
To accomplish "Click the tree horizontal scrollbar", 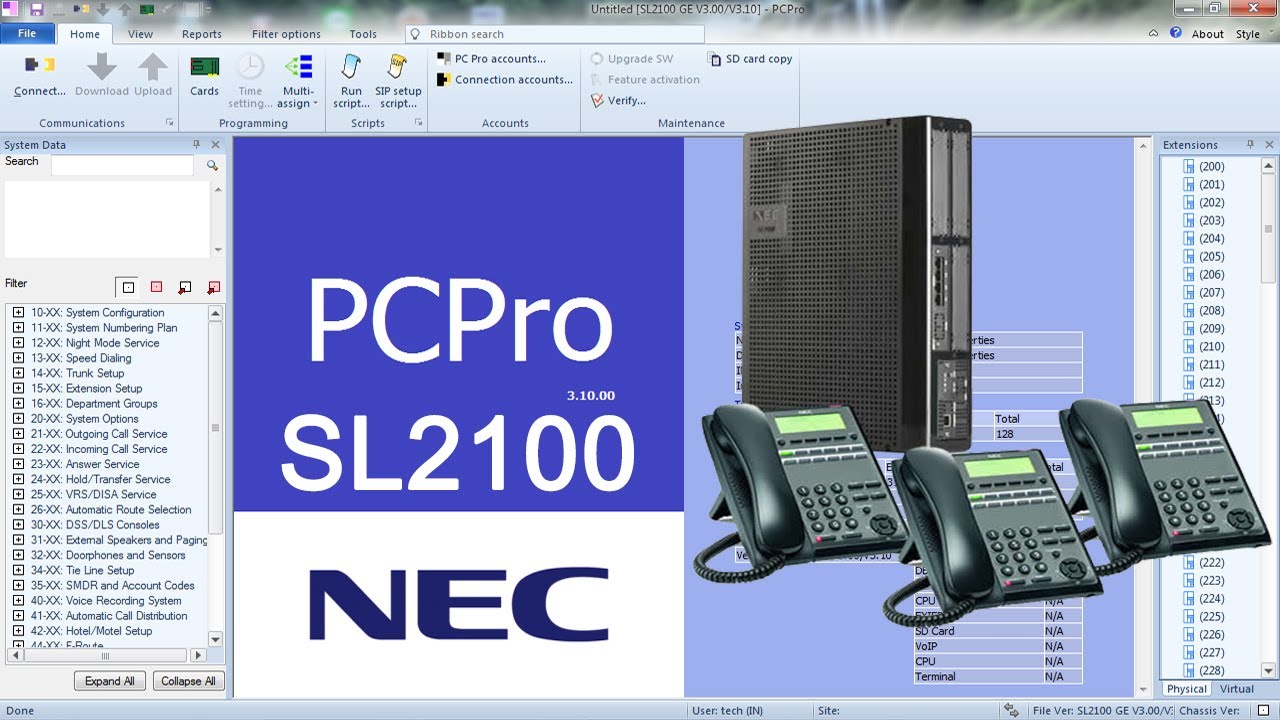I will (x=105, y=656).
